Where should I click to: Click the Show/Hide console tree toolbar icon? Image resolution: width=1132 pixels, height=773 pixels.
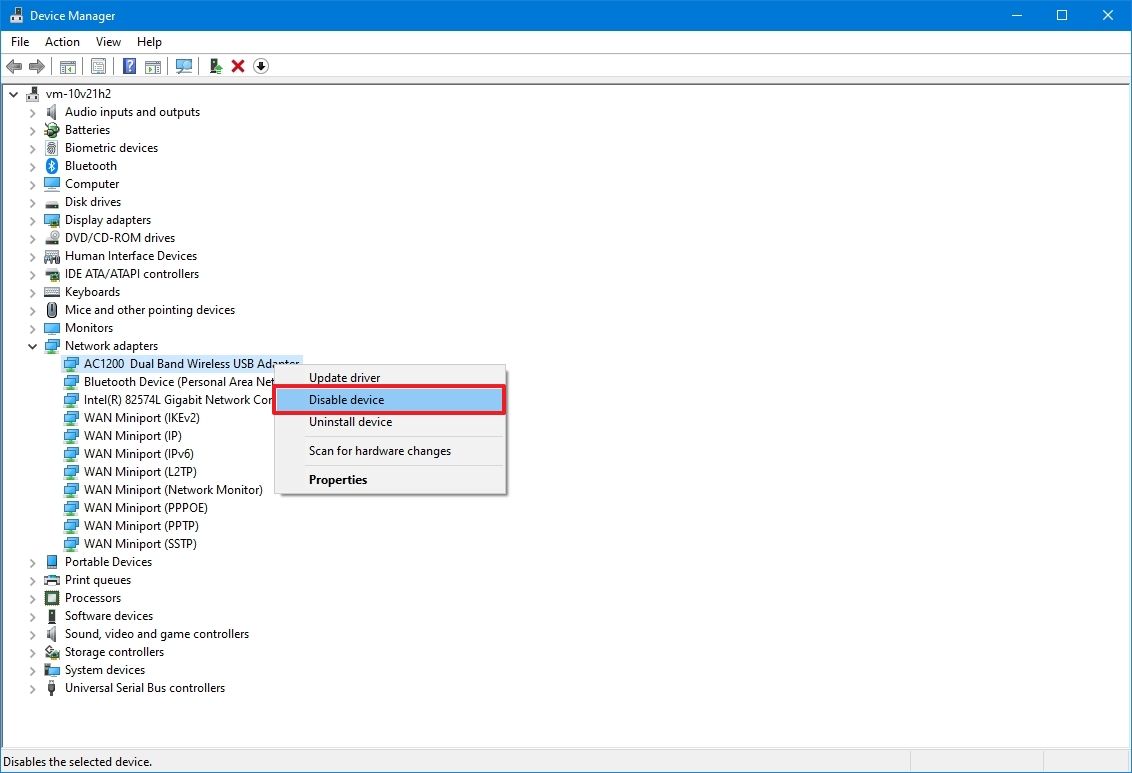[x=67, y=66]
